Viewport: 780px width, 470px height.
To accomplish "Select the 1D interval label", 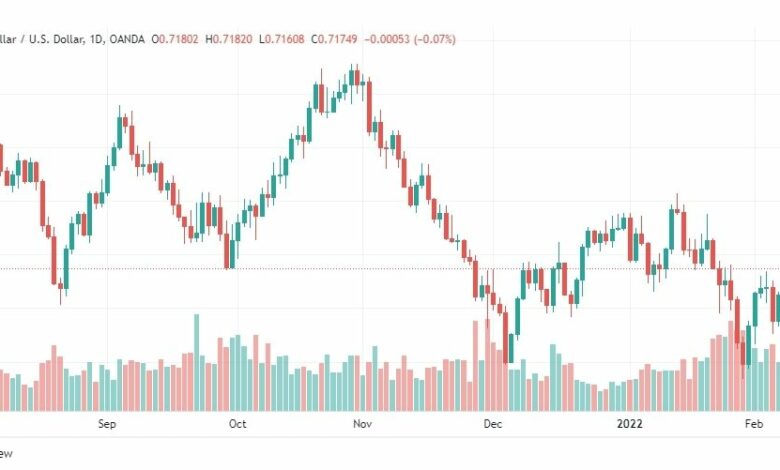I will click(97, 39).
